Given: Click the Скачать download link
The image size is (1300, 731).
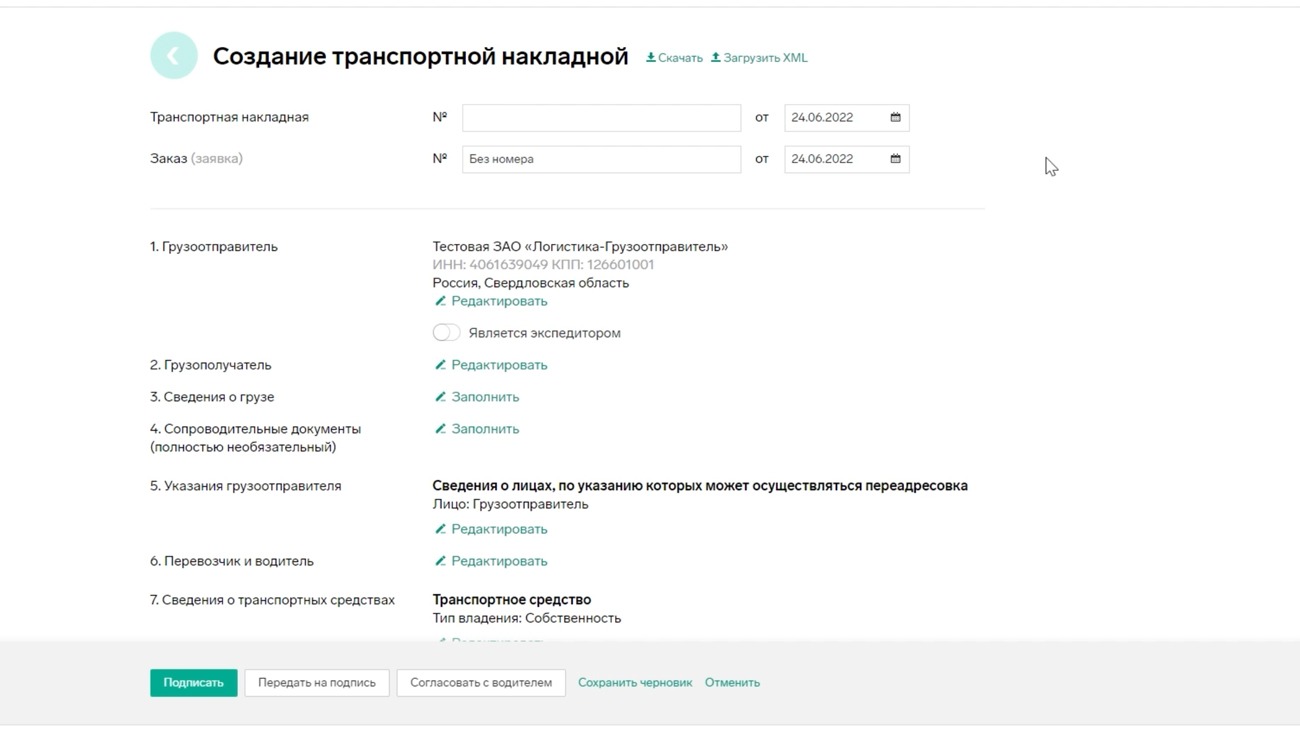Looking at the screenshot, I should pos(674,58).
